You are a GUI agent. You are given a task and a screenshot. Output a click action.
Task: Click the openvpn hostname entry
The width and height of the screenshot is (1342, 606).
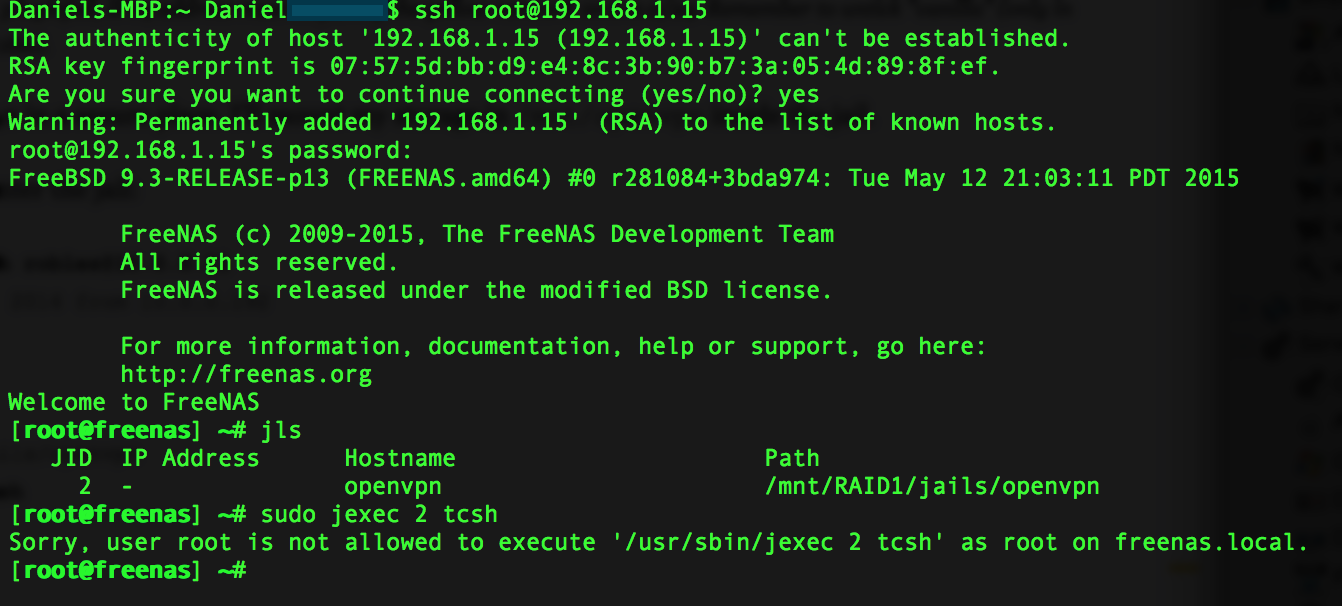(x=393, y=487)
